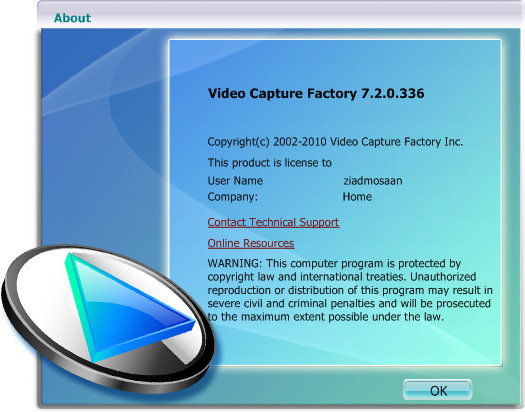Click the 'maximum extent possible under the law' line
Viewport: 525px width, 412px height.
(x=325, y=317)
